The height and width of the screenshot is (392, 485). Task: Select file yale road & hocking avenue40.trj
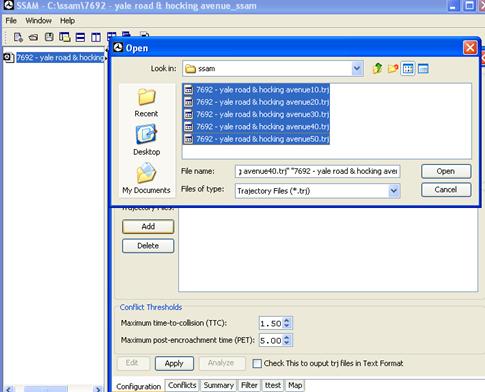point(256,127)
